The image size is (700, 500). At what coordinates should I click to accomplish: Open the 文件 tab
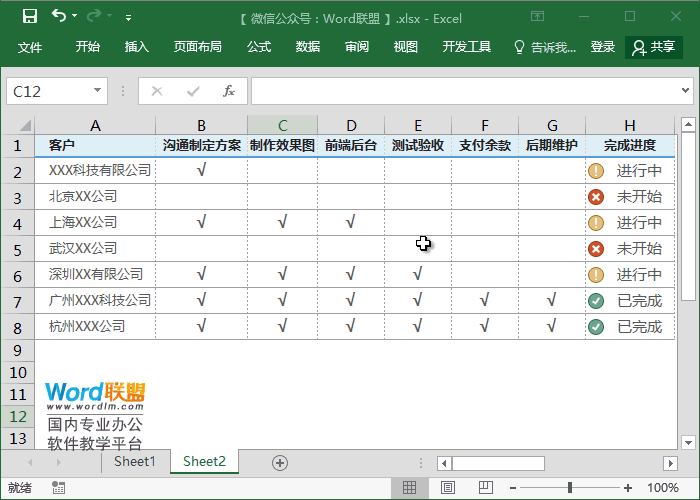pos(30,47)
